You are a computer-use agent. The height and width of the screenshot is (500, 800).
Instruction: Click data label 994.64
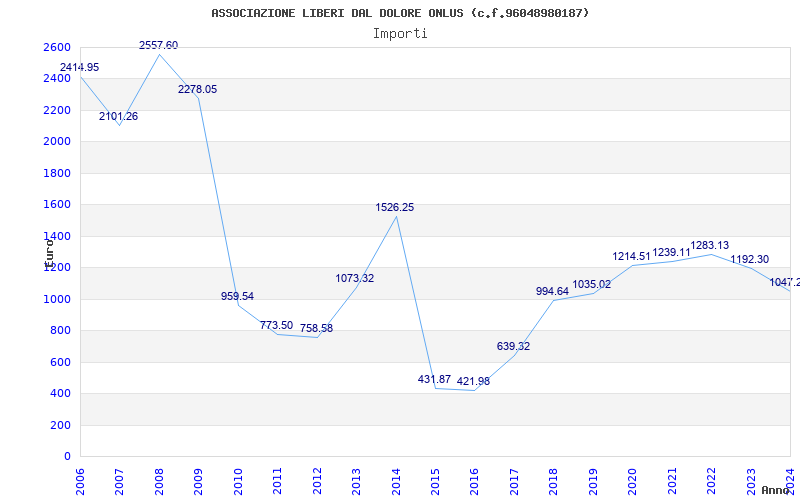click(x=552, y=291)
